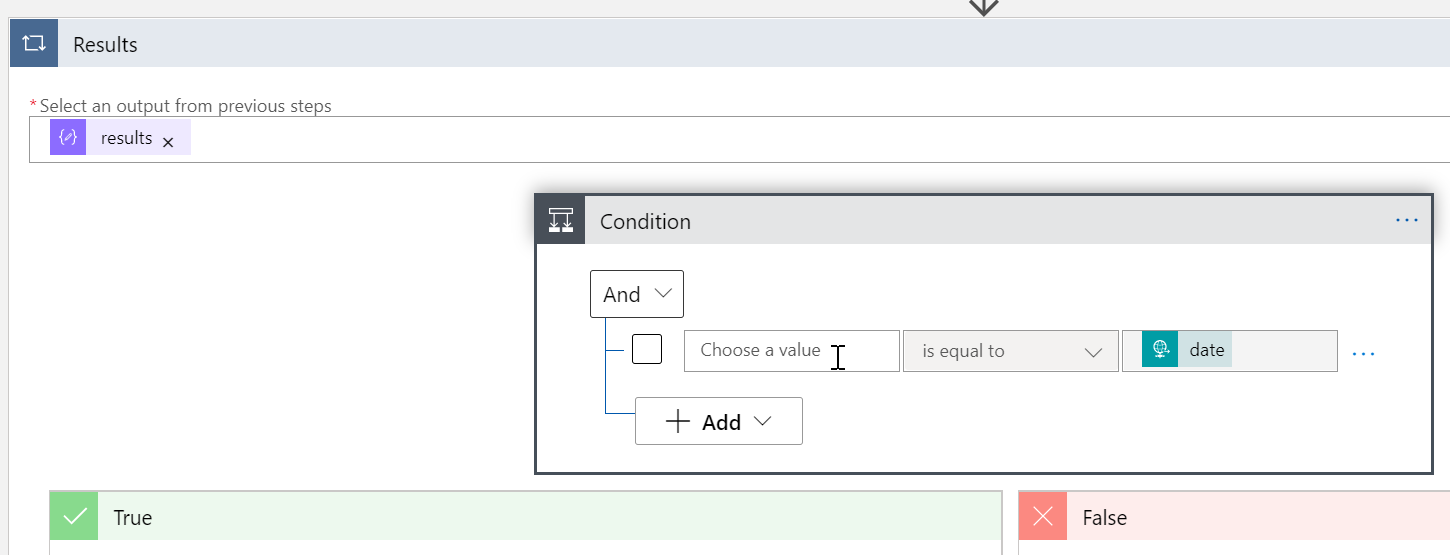Select the date dynamic content token
This screenshot has height=555, width=1450.
point(1206,350)
